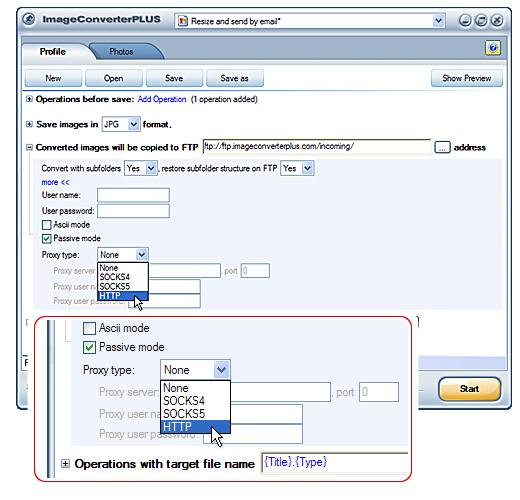This screenshot has width=520, height=500.
Task: Click the User password input field
Action: click(133, 211)
